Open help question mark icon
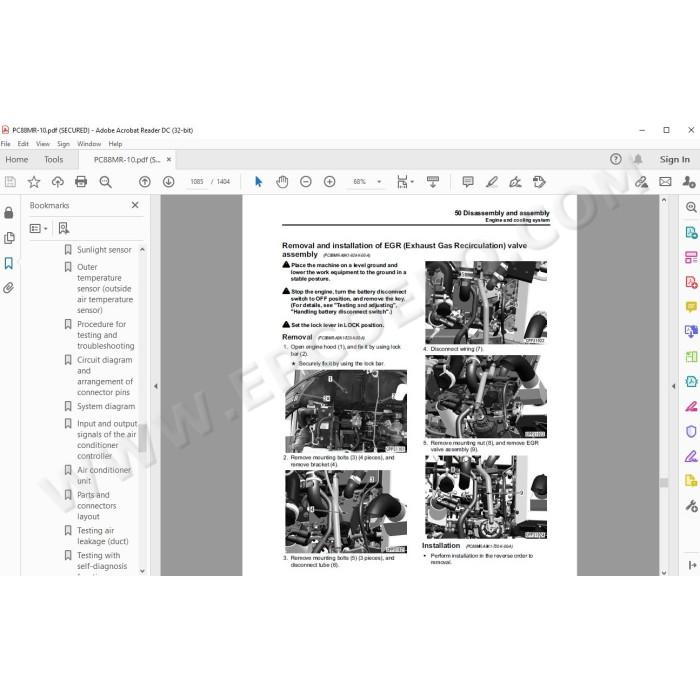The width and height of the screenshot is (700, 700). pos(616,159)
